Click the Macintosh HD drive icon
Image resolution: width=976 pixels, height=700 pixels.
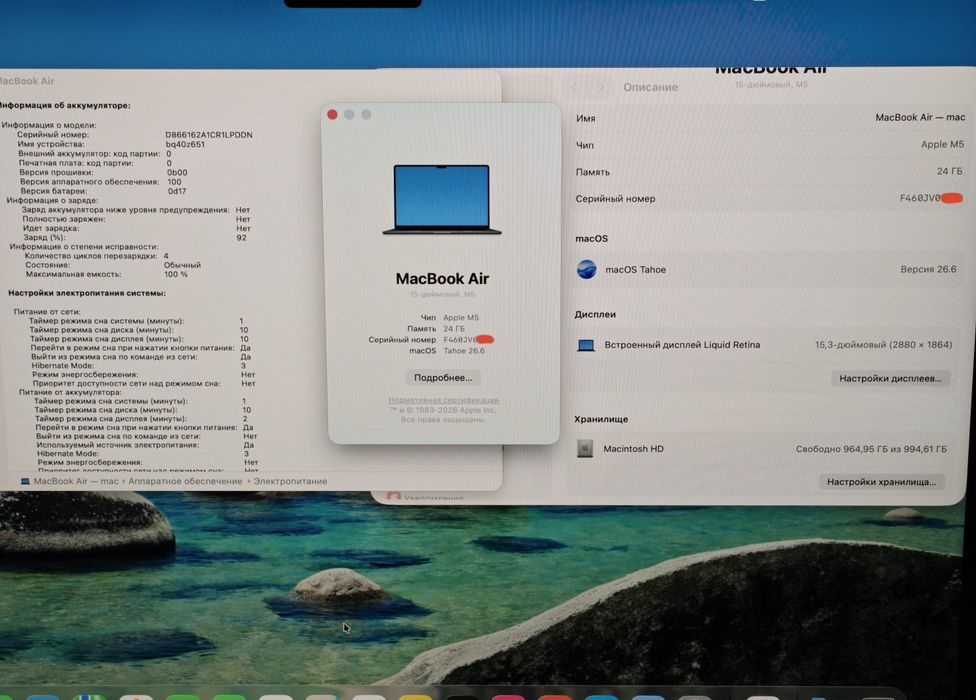pos(585,449)
